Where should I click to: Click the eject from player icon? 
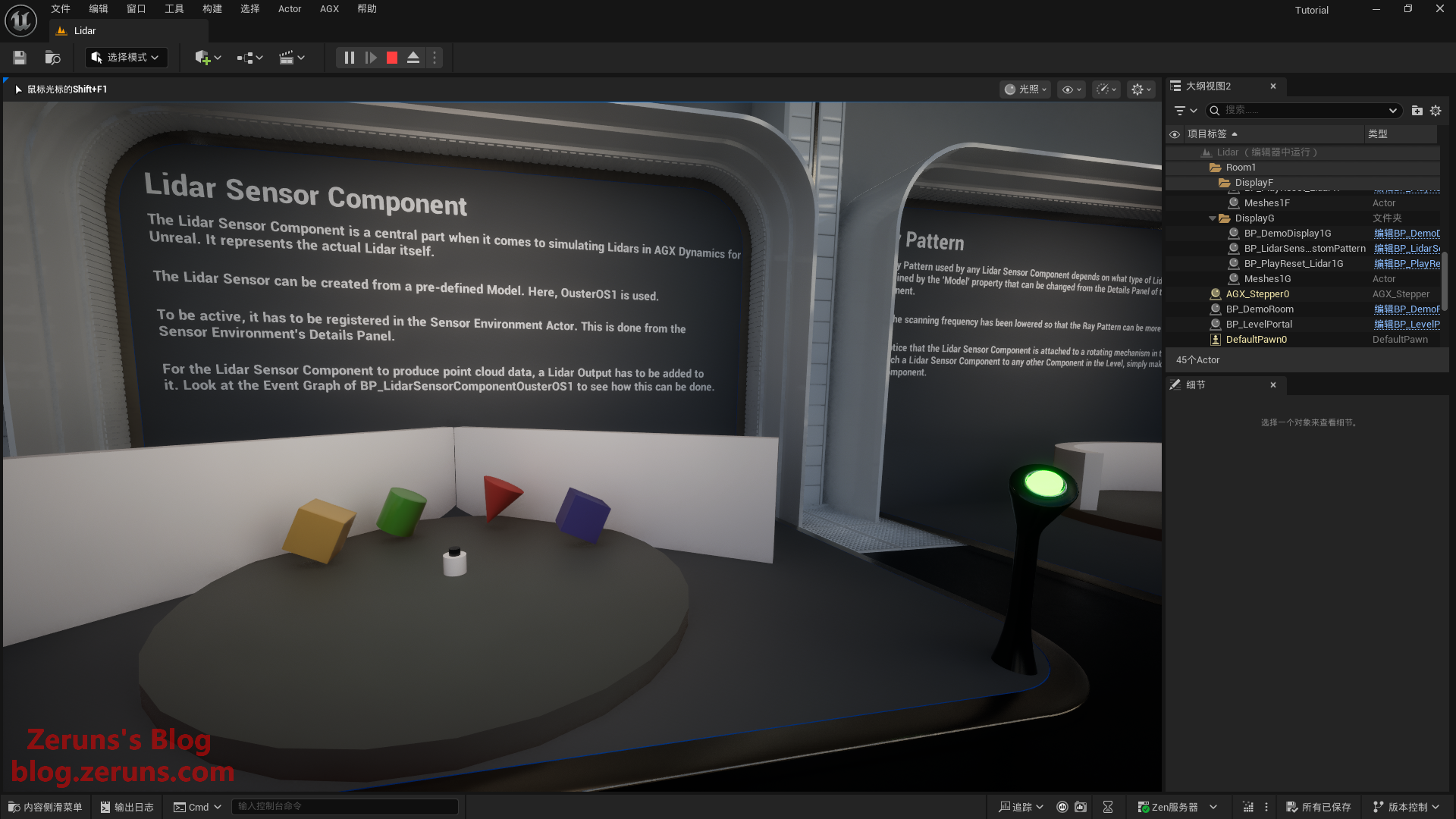[413, 58]
